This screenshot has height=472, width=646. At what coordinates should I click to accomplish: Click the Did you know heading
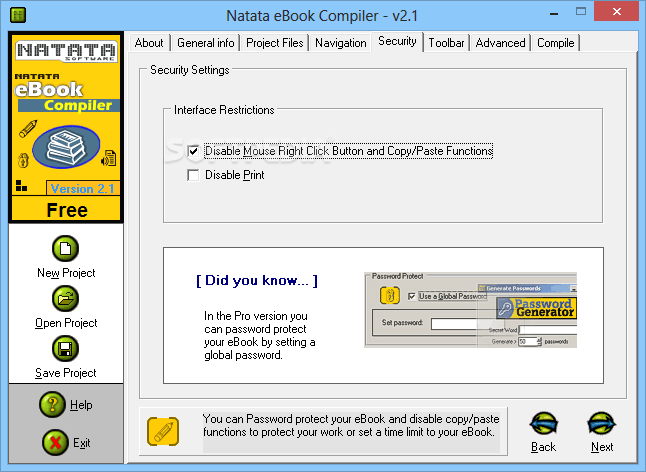[257, 280]
